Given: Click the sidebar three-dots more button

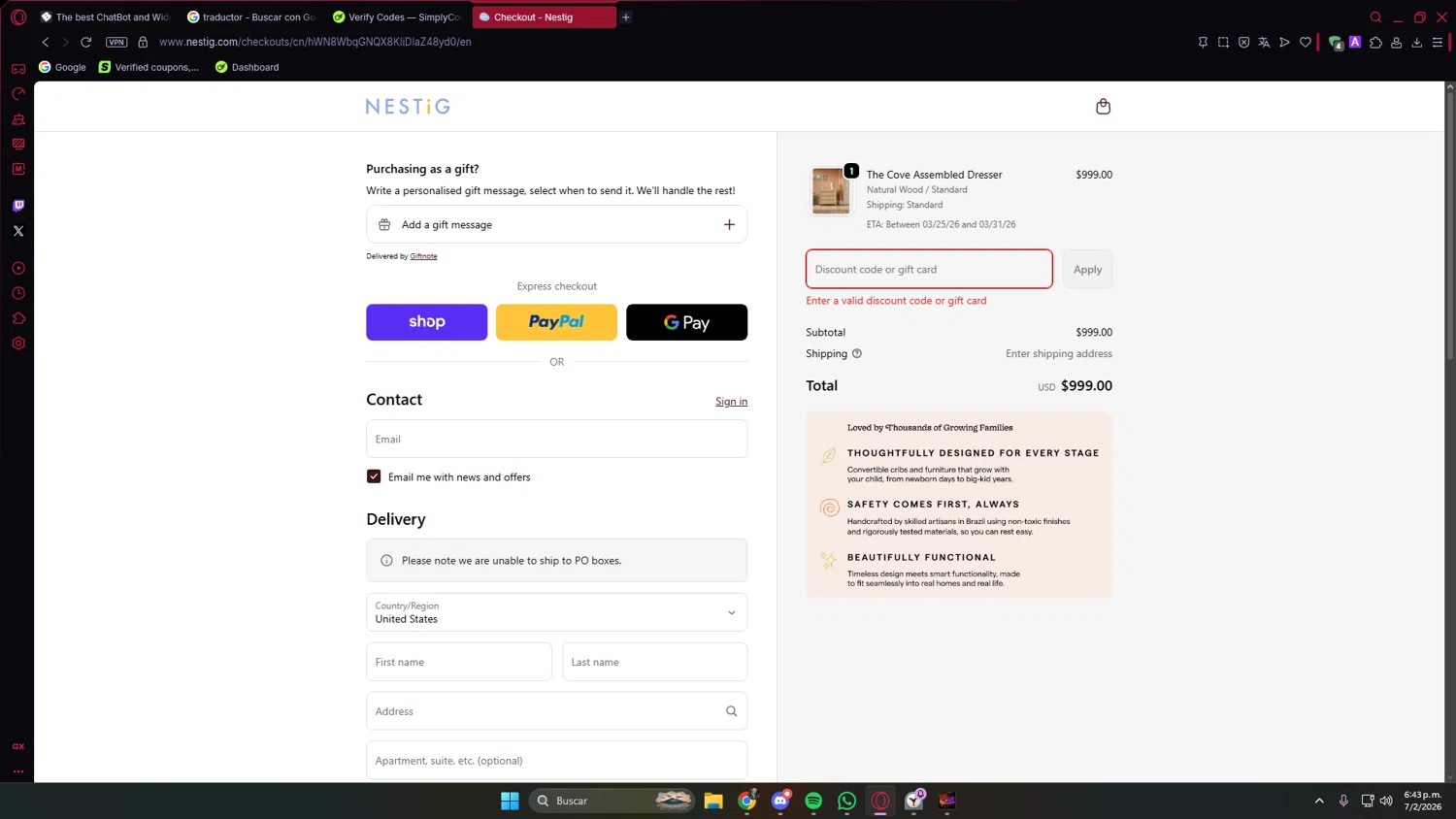Looking at the screenshot, I should pyautogui.click(x=18, y=771).
